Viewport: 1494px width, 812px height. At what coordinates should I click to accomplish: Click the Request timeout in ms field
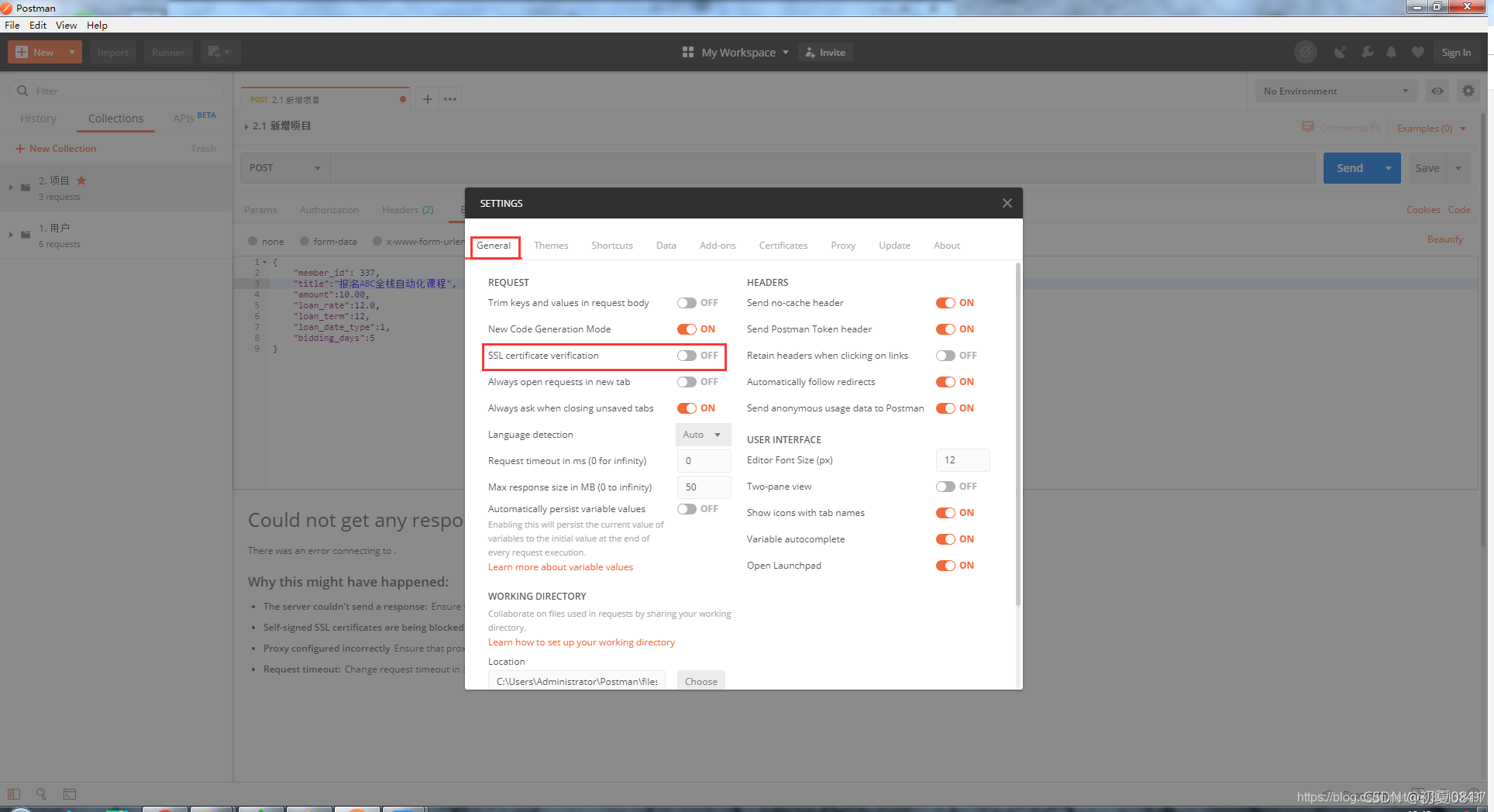tap(704, 461)
